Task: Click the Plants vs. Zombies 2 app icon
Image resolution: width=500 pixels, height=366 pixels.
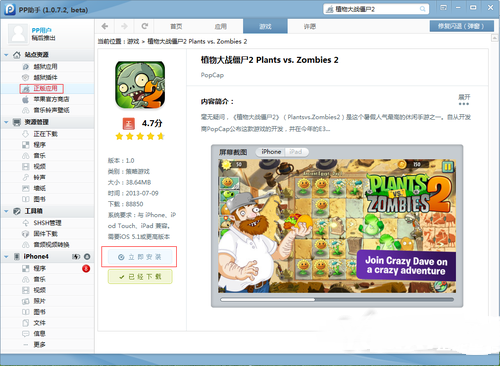Action: coord(140,85)
